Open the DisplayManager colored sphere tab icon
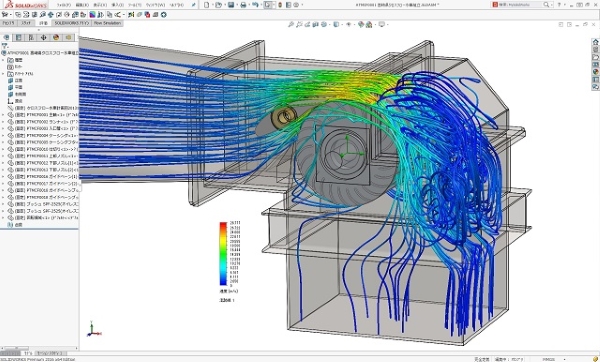This screenshot has width=600, height=362. point(56,38)
